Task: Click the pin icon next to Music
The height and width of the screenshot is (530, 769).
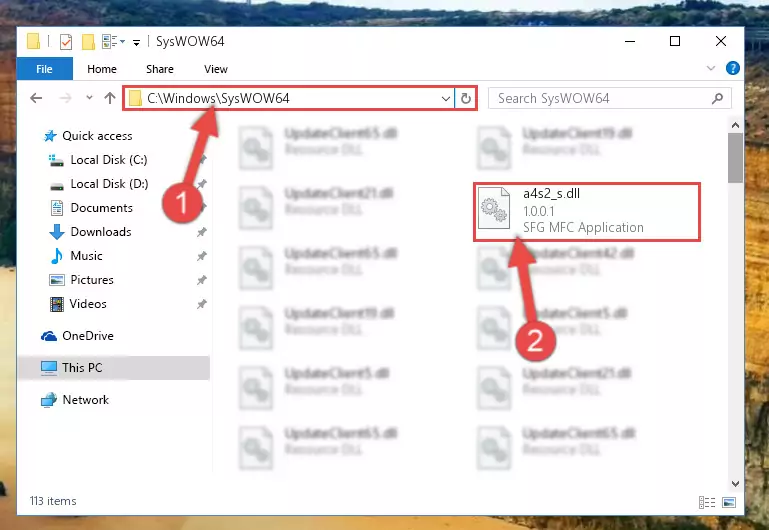Action: pyautogui.click(x=202, y=256)
